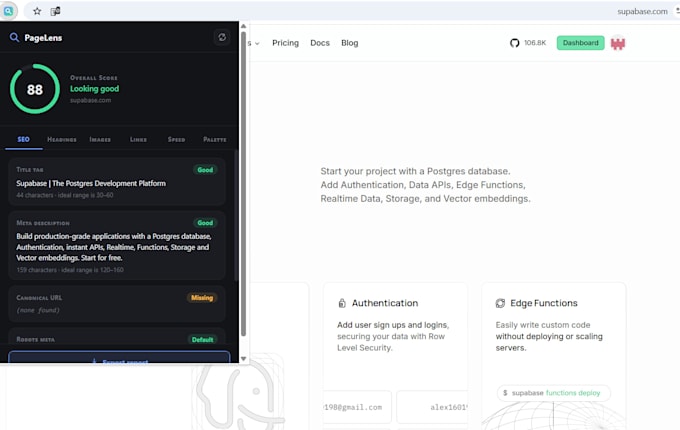This screenshot has height=430, width=680.
Task: Switch to the Headings tab
Action: pyautogui.click(x=62, y=139)
